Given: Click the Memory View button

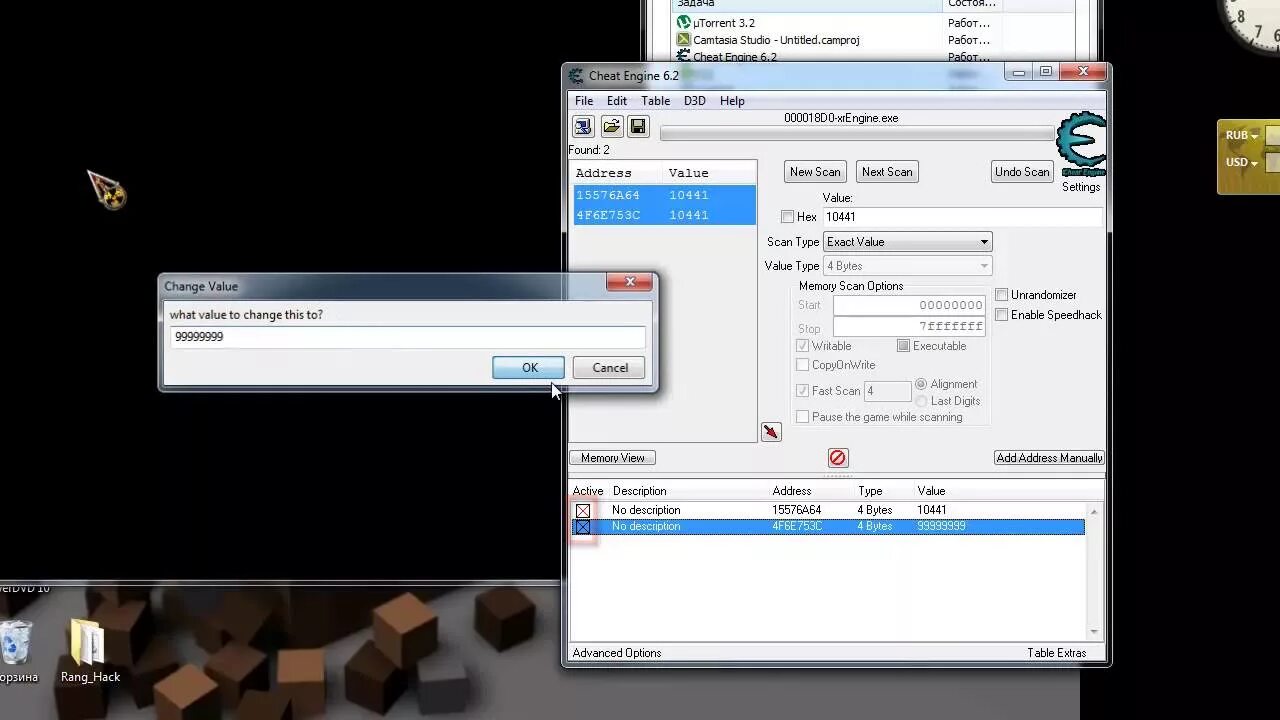Looking at the screenshot, I should point(613,458).
